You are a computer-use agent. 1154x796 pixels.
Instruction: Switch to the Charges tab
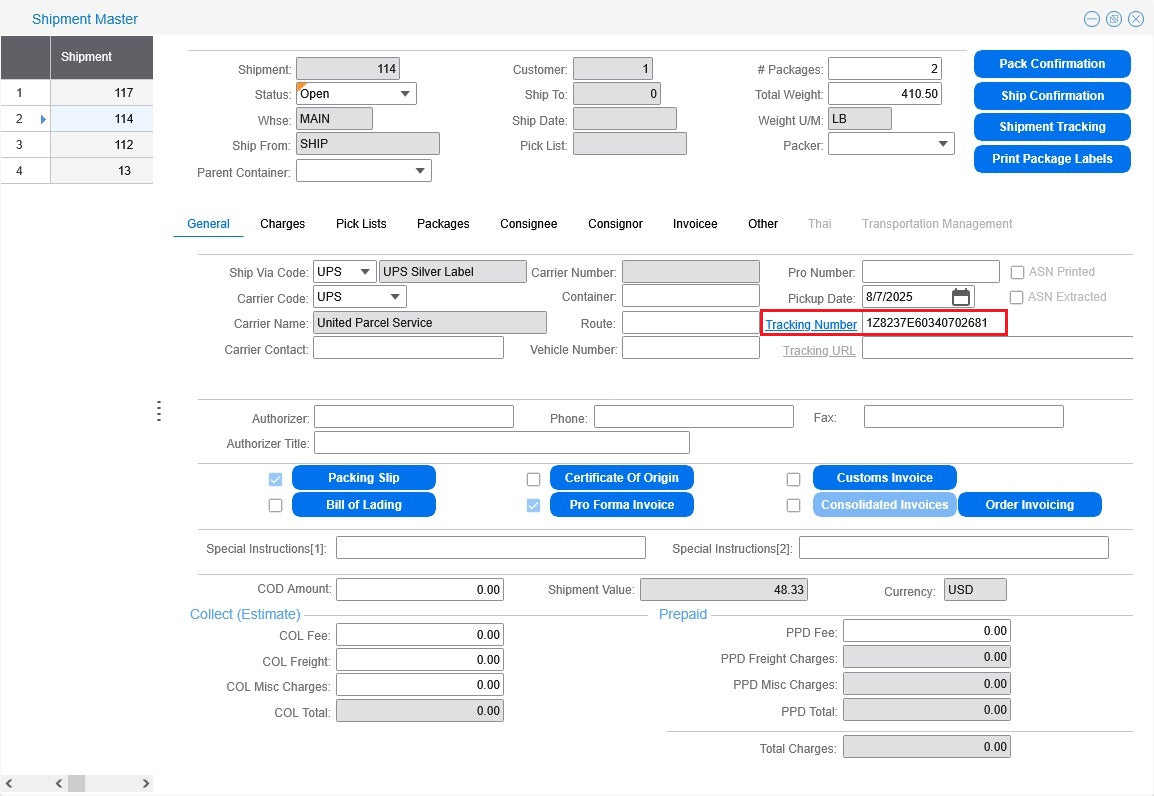coord(282,224)
